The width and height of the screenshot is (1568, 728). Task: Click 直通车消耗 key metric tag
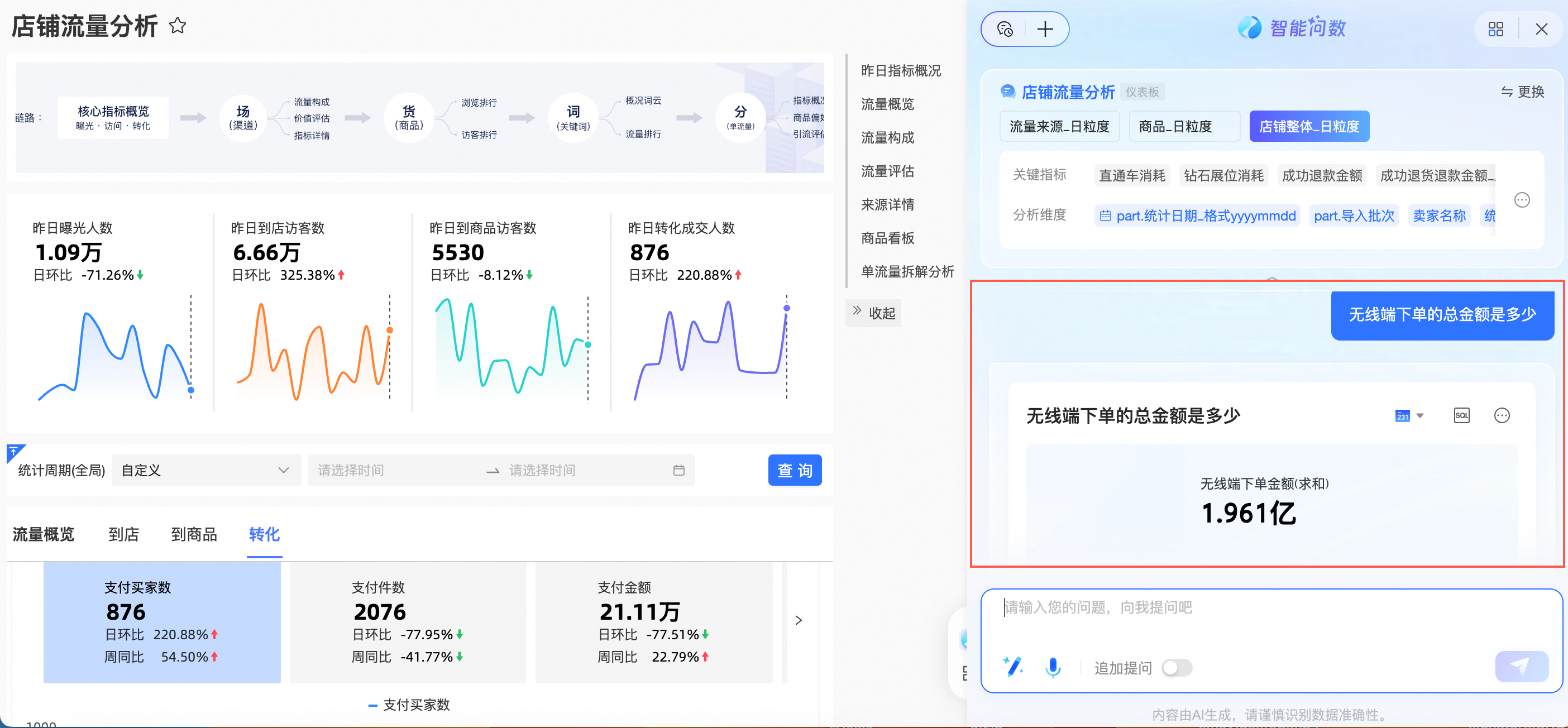1131,176
